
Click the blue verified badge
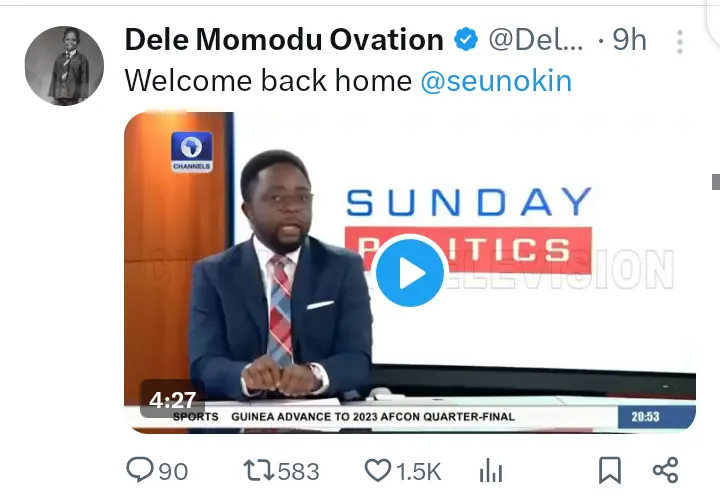tap(466, 40)
